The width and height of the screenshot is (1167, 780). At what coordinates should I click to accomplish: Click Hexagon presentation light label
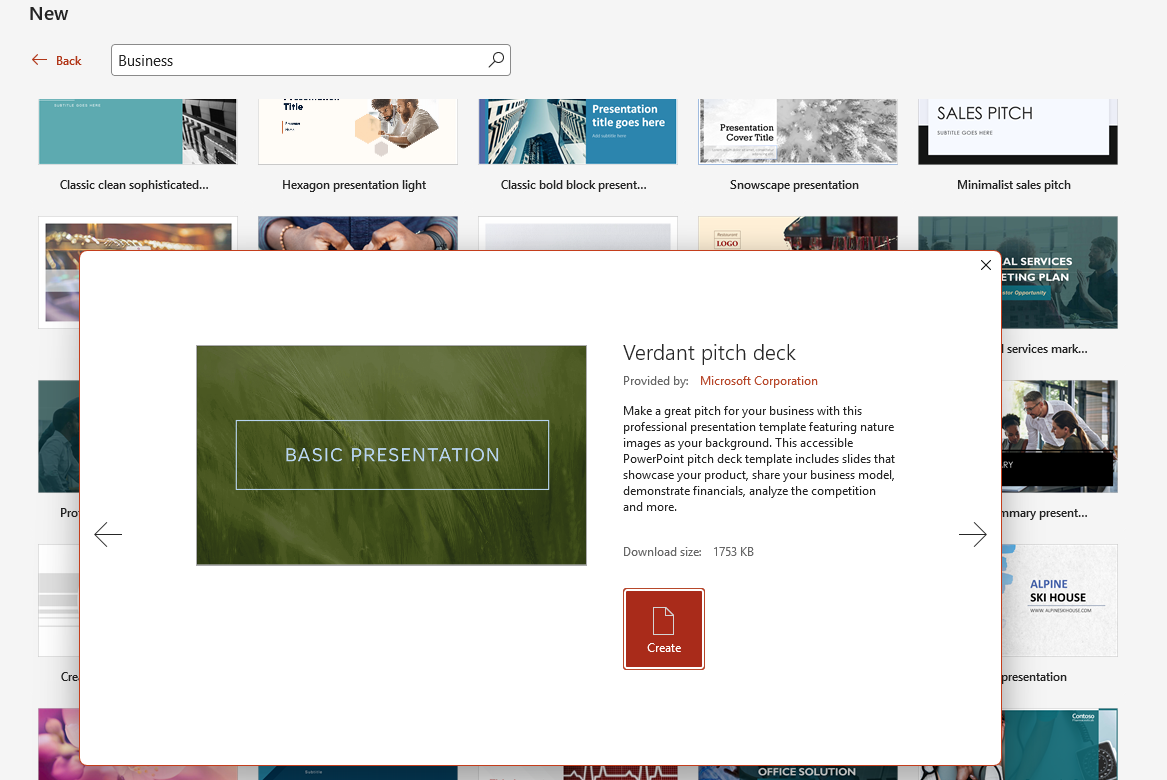coord(354,185)
